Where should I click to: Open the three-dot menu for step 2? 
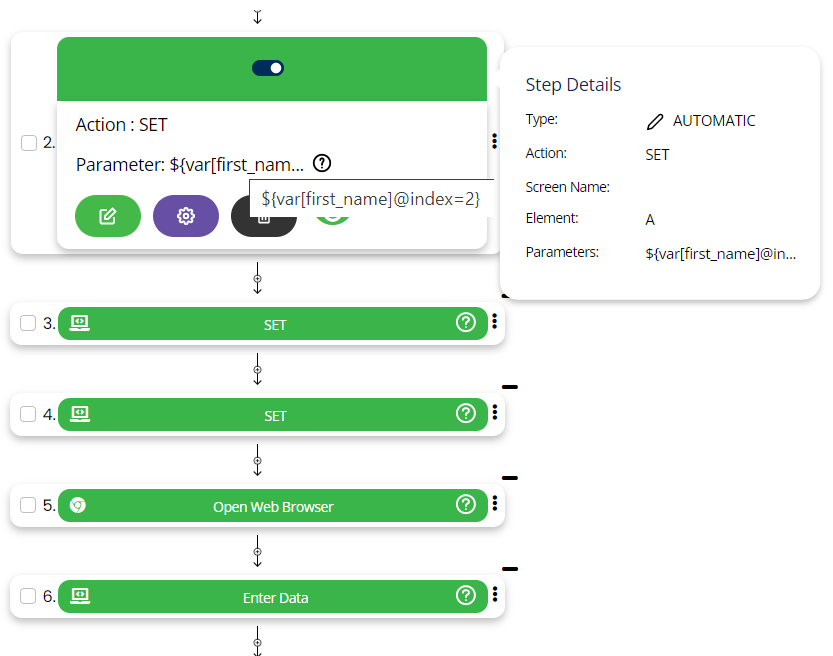[494, 142]
